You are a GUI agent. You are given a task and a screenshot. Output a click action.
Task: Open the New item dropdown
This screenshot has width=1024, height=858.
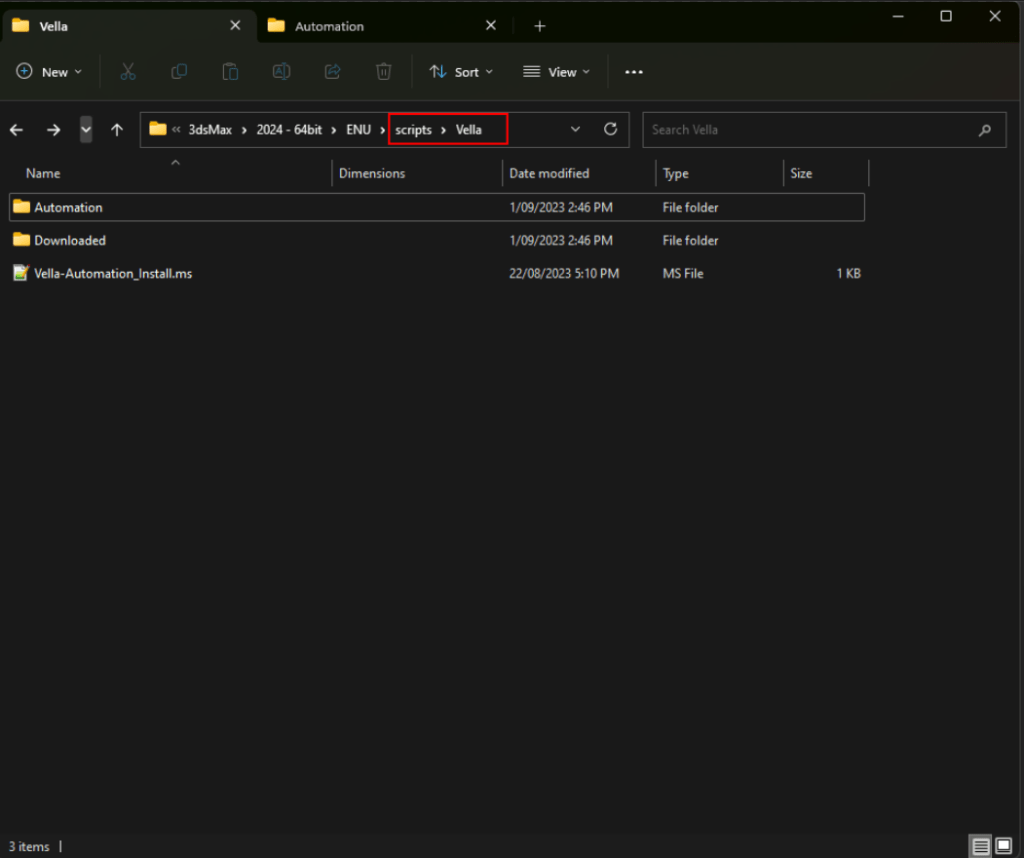pyautogui.click(x=50, y=72)
